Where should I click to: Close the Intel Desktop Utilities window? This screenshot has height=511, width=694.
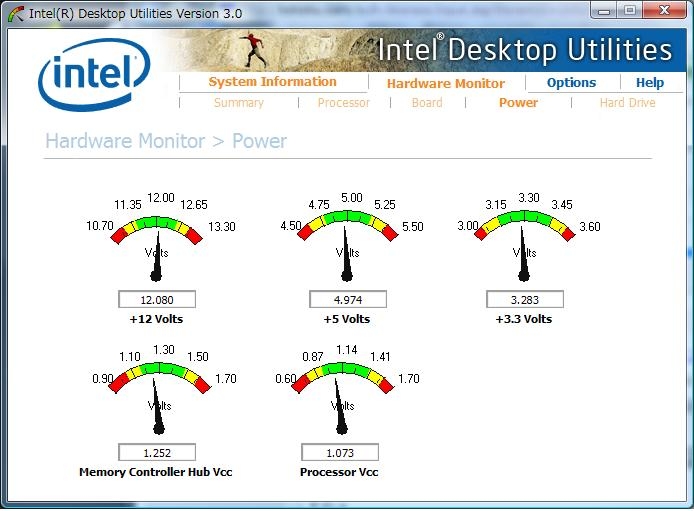pyautogui.click(x=664, y=11)
